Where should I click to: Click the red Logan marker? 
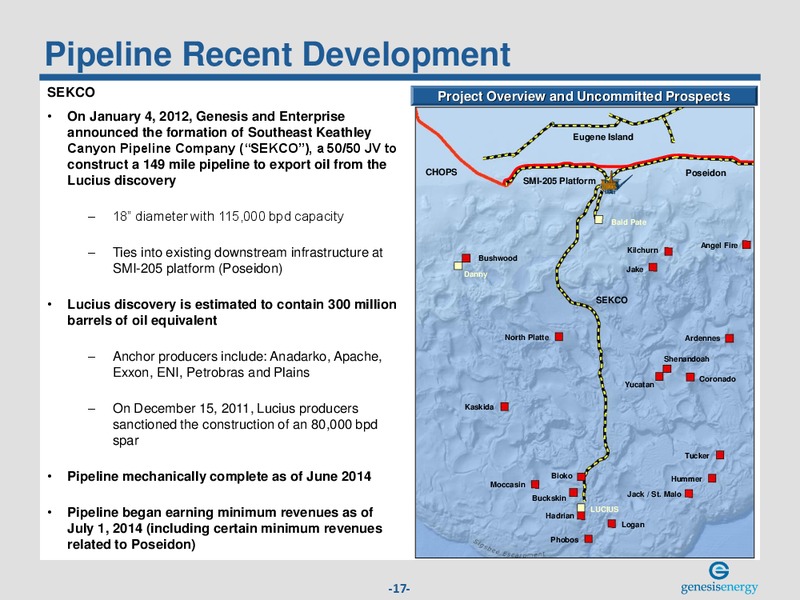(612, 523)
